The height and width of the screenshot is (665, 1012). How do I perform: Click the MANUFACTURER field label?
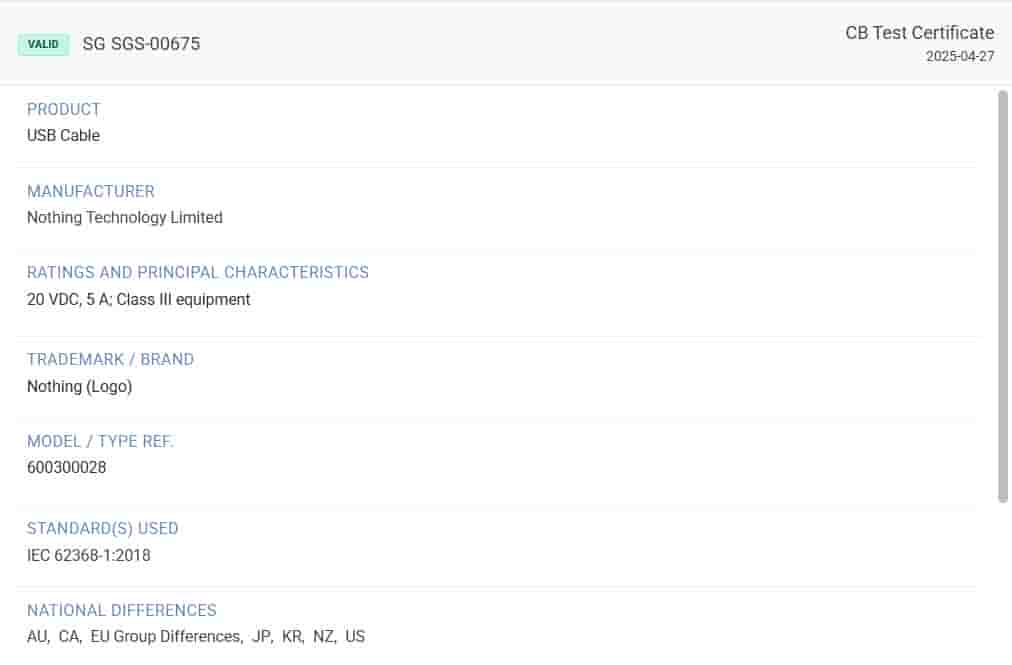[x=91, y=191]
